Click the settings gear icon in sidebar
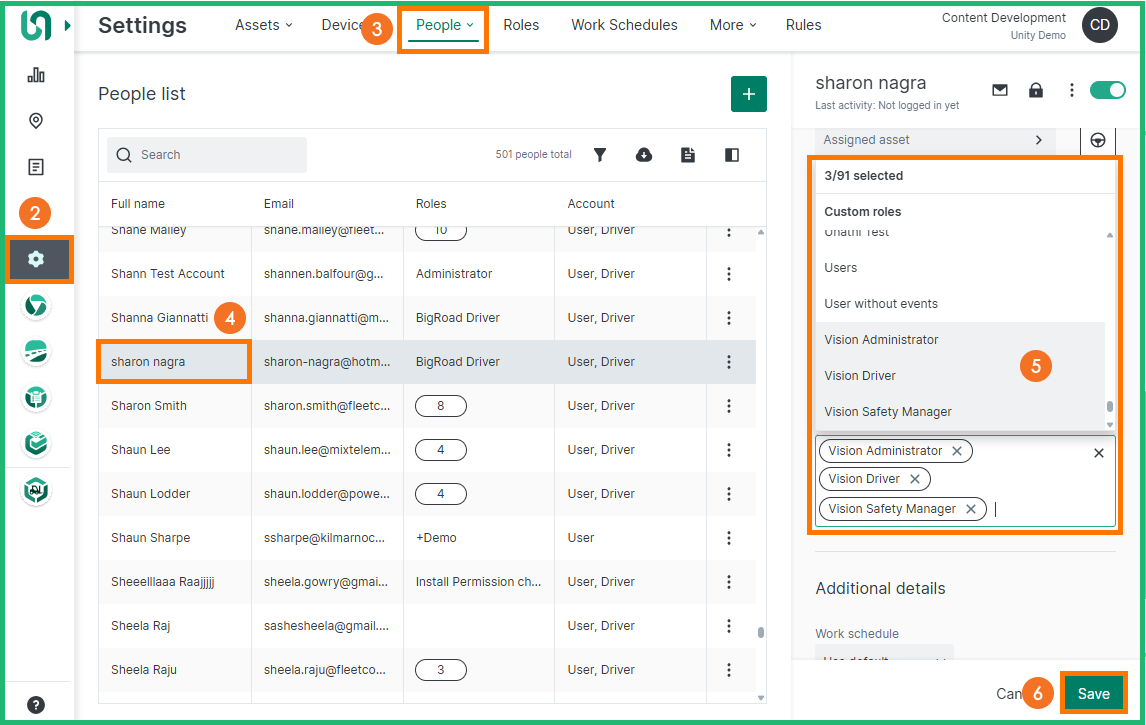The width and height of the screenshot is (1146, 725). [37, 259]
